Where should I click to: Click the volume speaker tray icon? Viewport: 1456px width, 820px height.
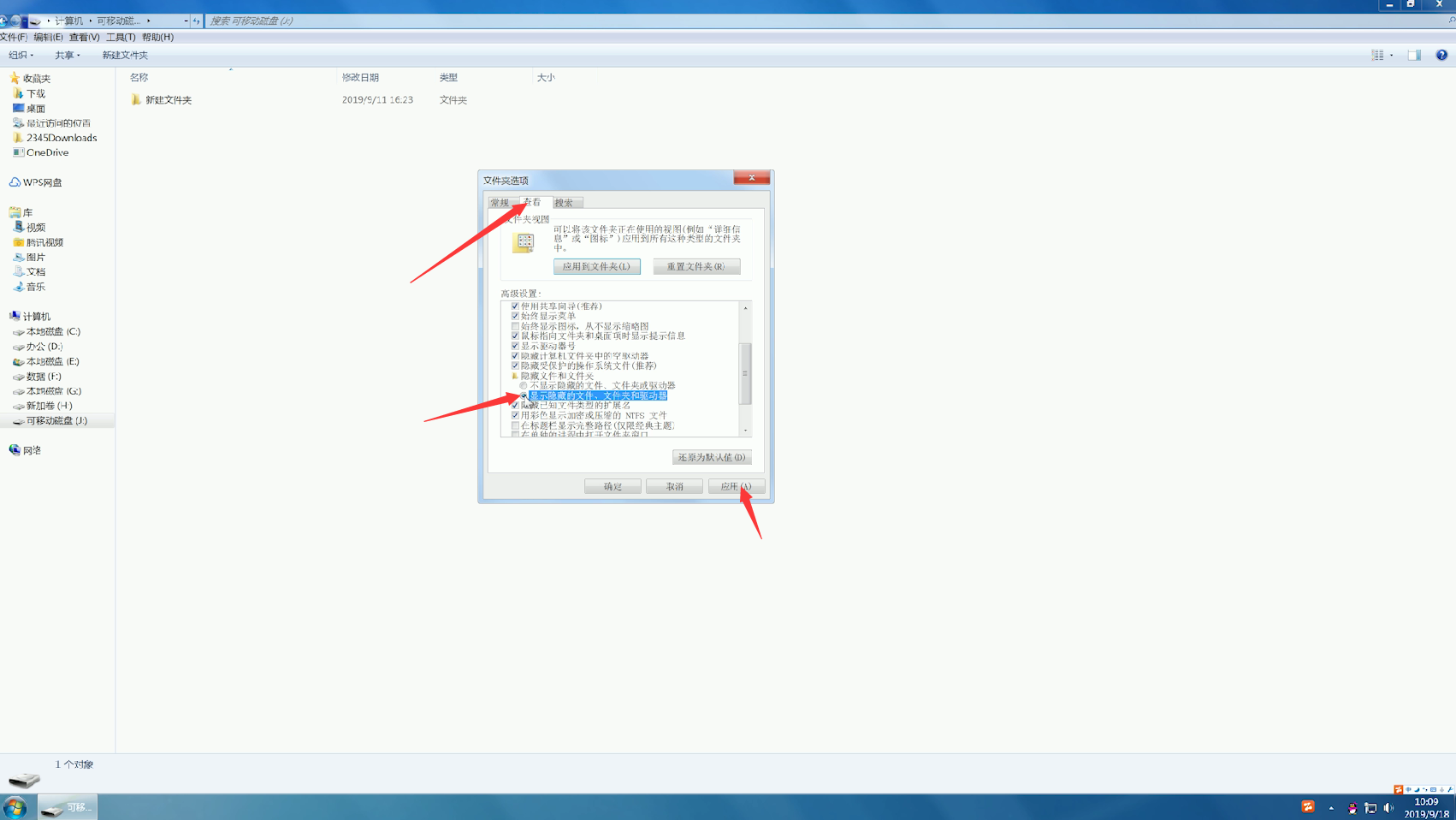click(x=1388, y=808)
